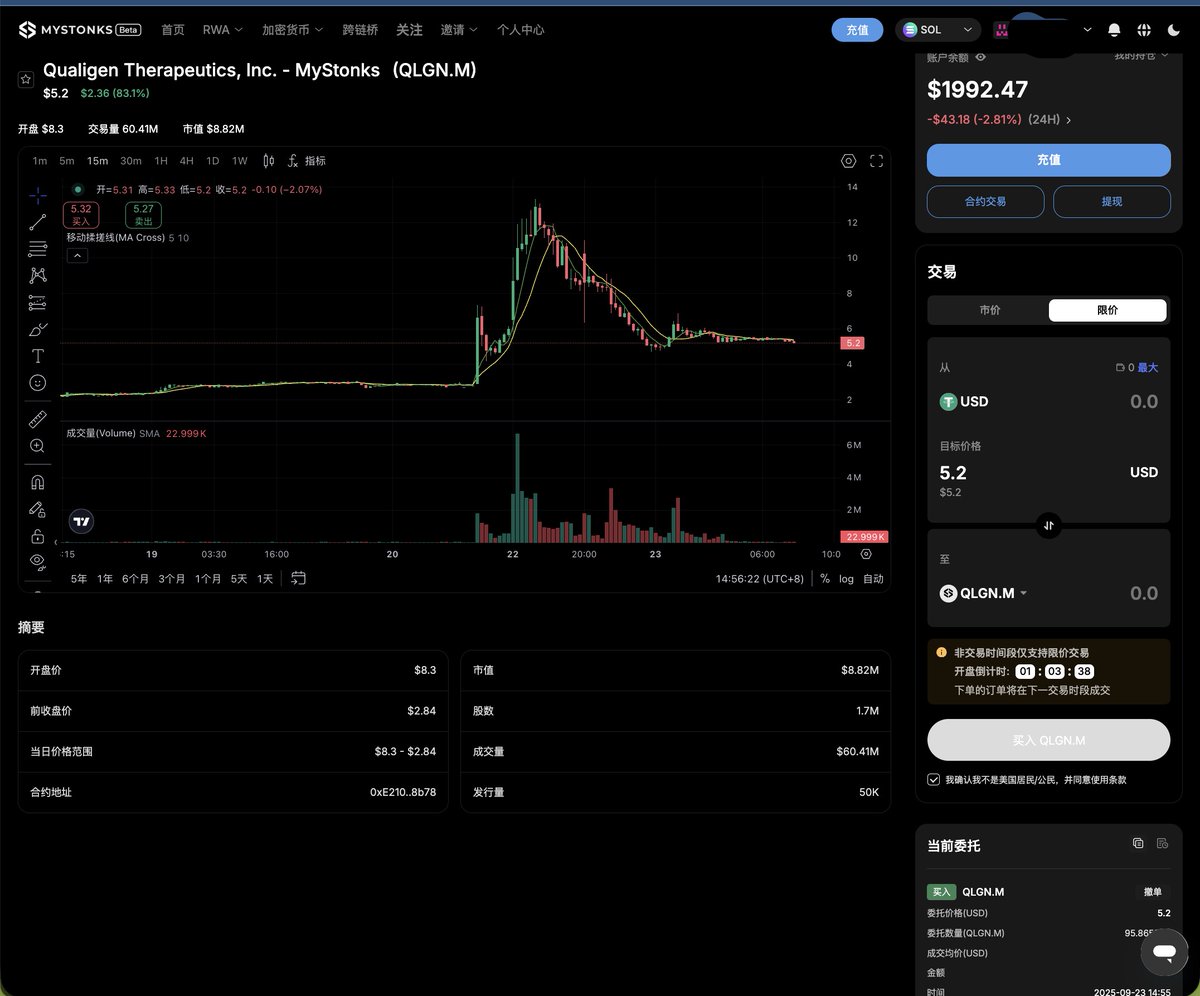Activate the zoom in tool
The image size is (1200, 996).
38,446
